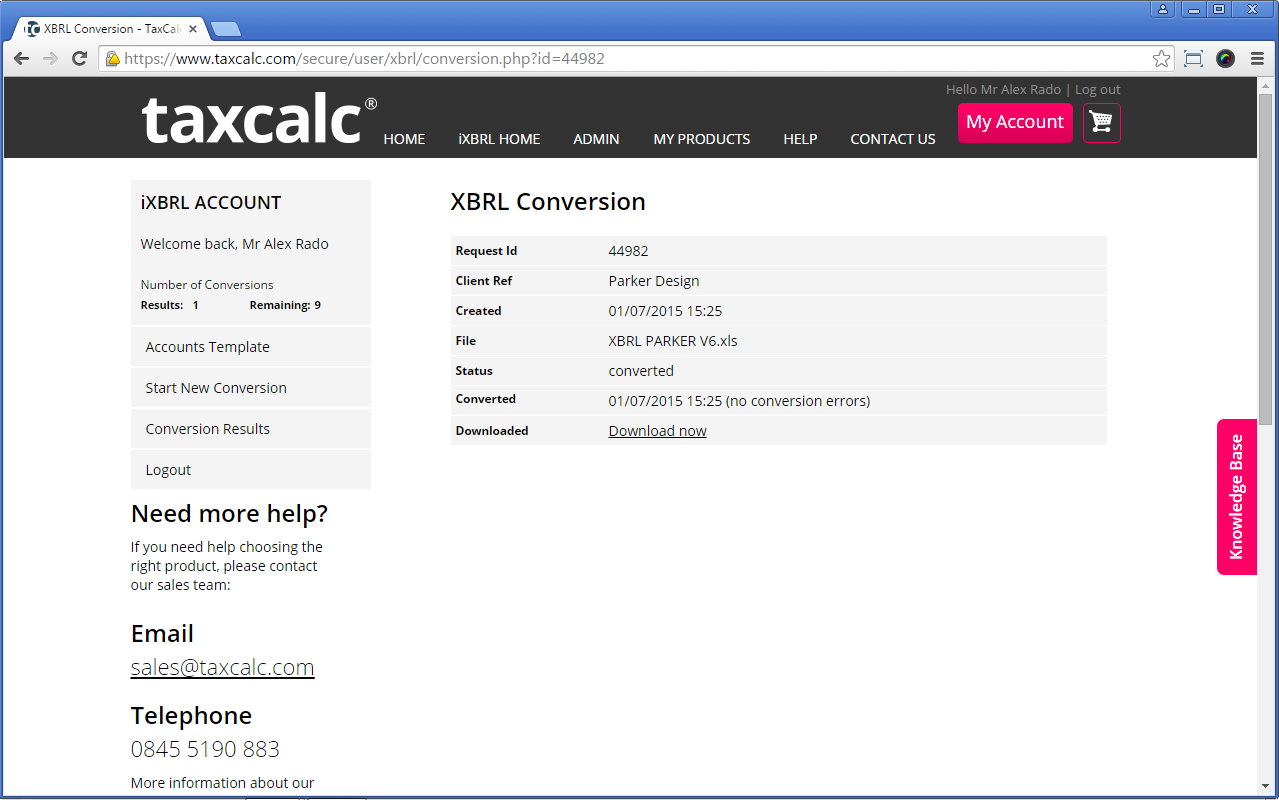Viewport: 1279px width, 800px height.
Task: Open Accounts Template in sidebar
Action: (x=251, y=347)
